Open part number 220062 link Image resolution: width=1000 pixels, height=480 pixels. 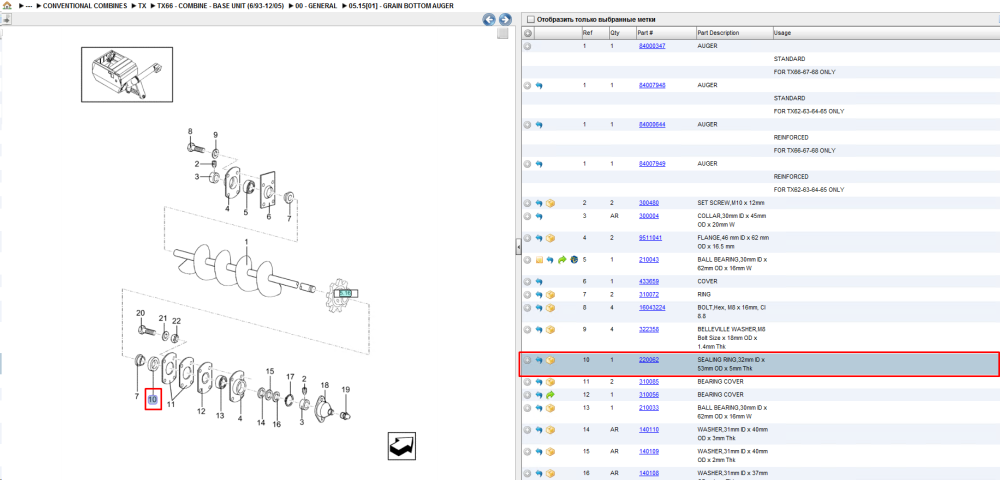coord(649,360)
